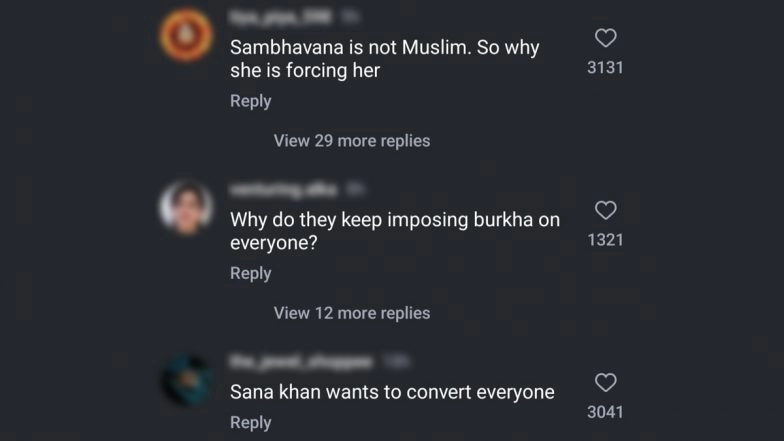
Task: Open the profile photo beside burkha comment
Action: click(185, 207)
